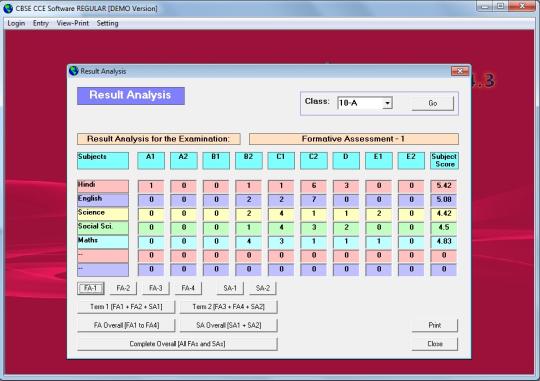The height and width of the screenshot is (381, 540).
Task: Select the SA-1 button
Action: (x=230, y=288)
